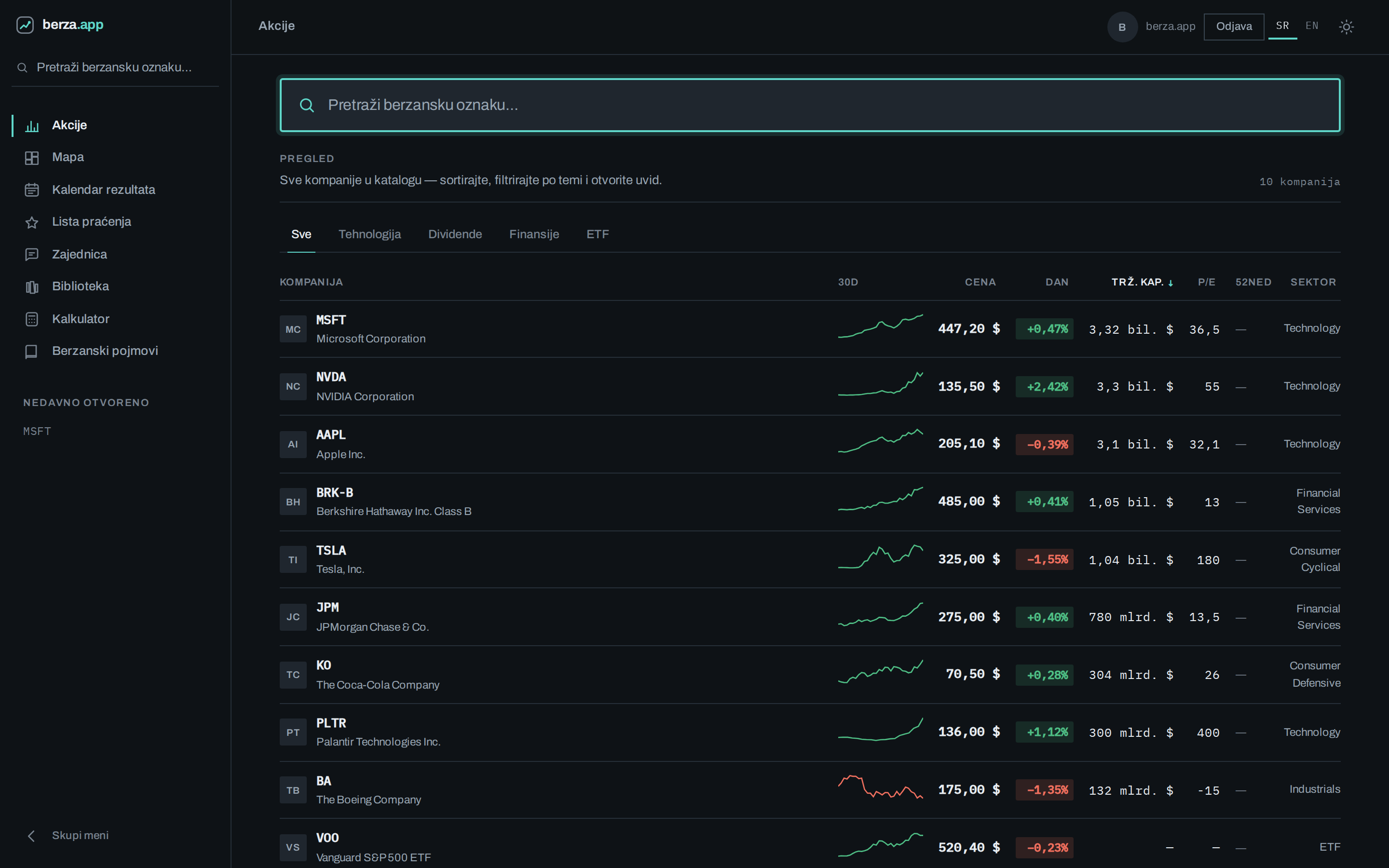1389x868 pixels.
Task: Click the AI avatar for Apple
Action: tap(293, 444)
